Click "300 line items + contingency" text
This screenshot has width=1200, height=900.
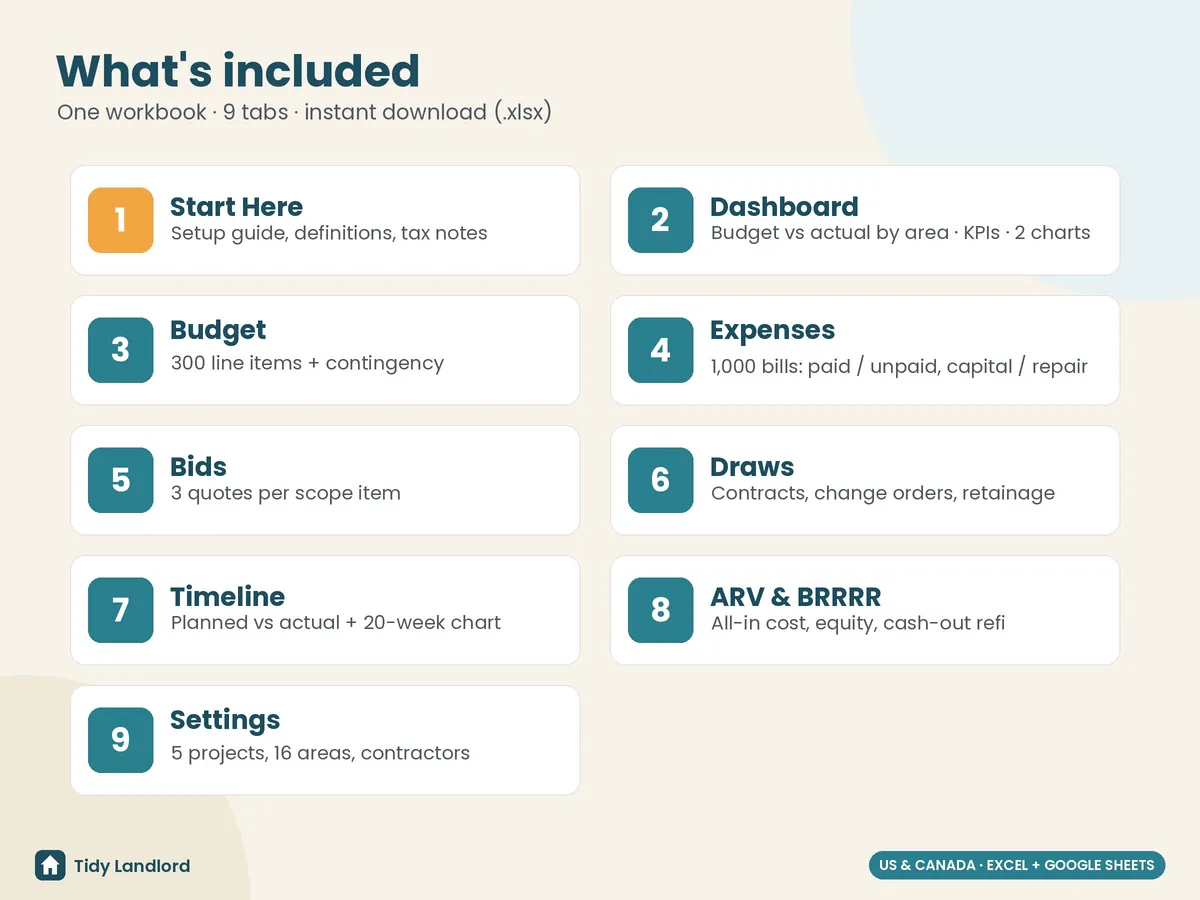coord(307,364)
